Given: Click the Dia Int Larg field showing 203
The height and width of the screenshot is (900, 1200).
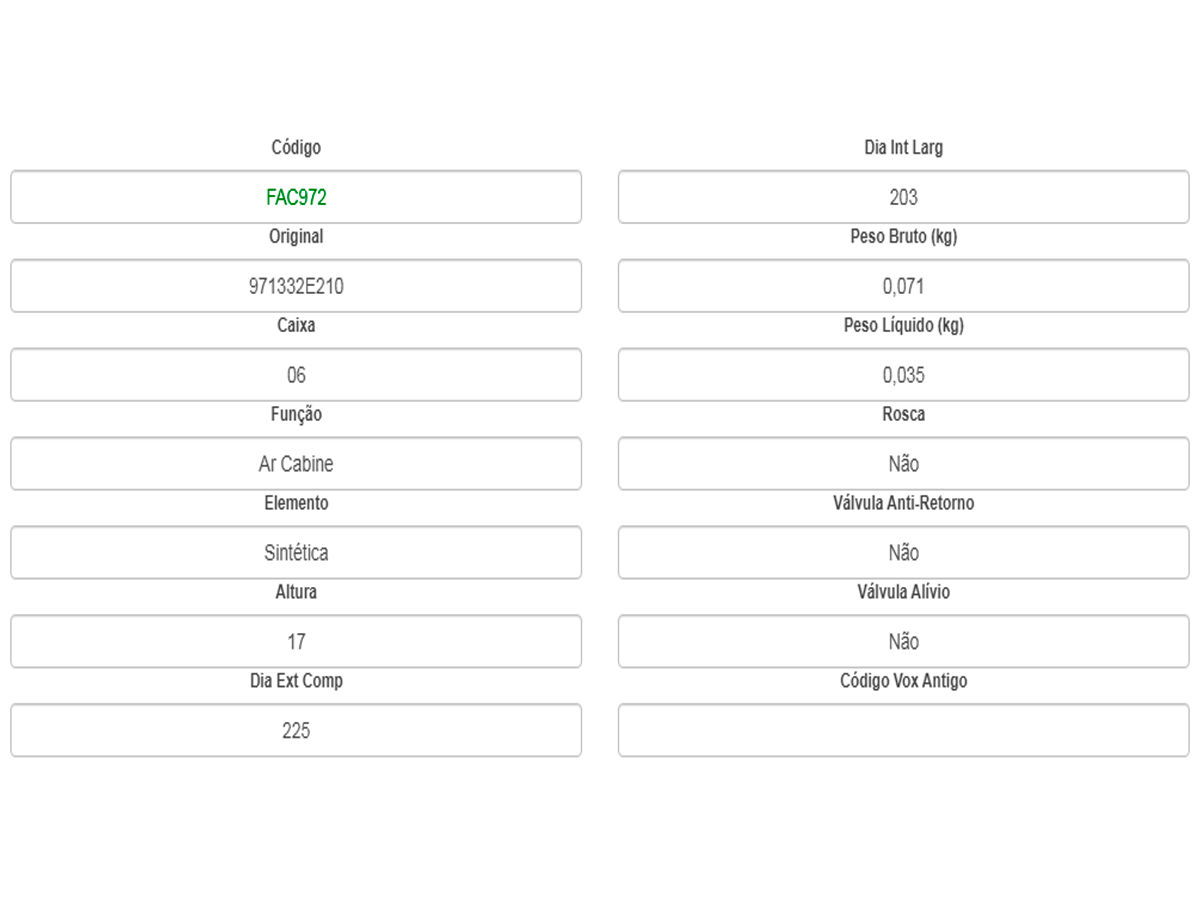Looking at the screenshot, I should point(903,197).
